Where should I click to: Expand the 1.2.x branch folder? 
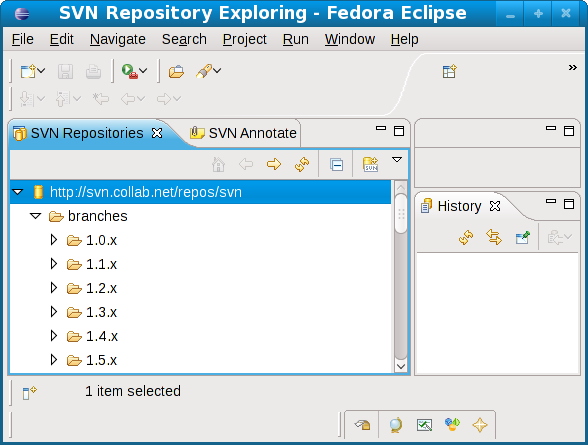[x=54, y=288]
